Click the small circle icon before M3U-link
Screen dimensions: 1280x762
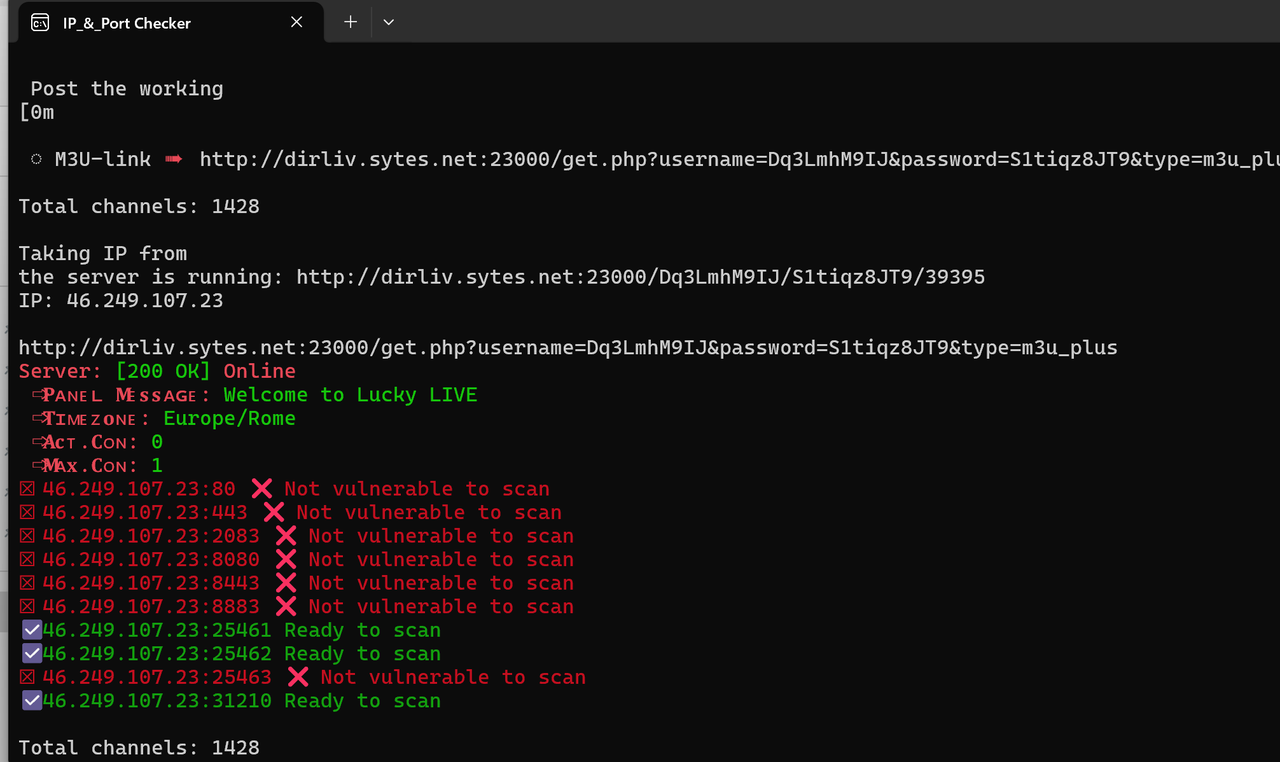point(37,159)
